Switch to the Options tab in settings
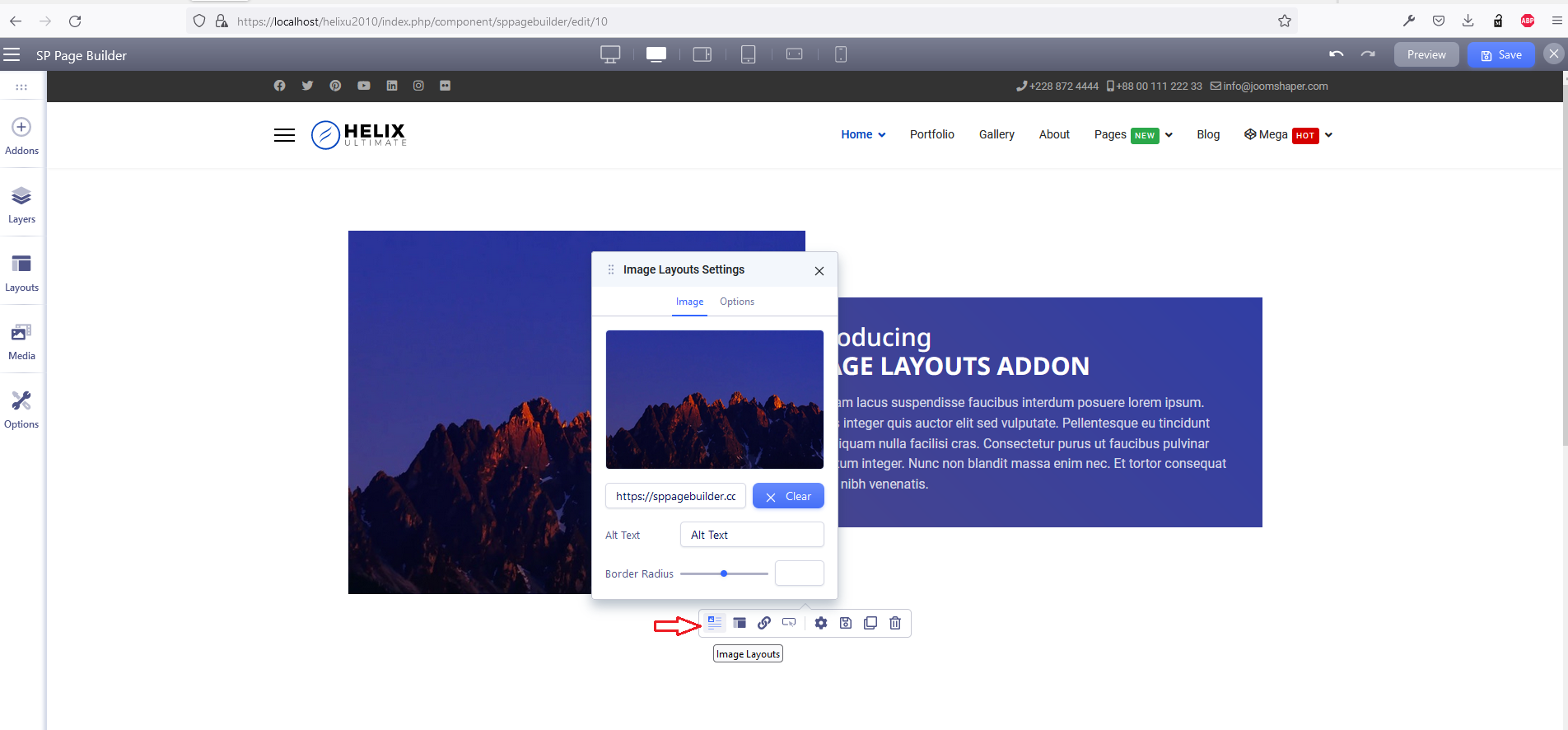Viewport: 1568px width, 730px height. (x=736, y=302)
